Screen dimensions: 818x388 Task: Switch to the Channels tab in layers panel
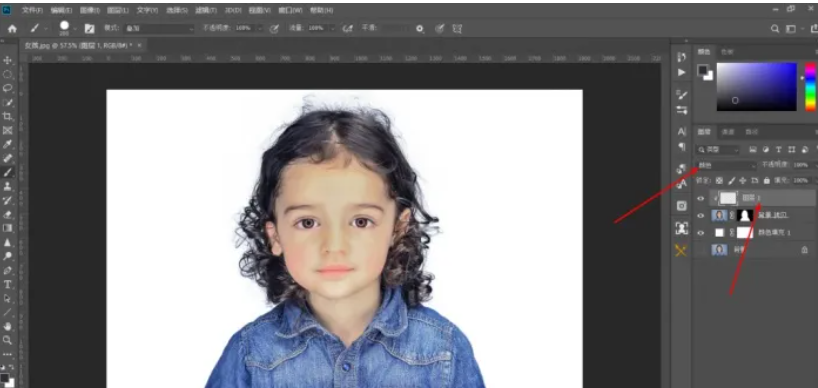728,132
